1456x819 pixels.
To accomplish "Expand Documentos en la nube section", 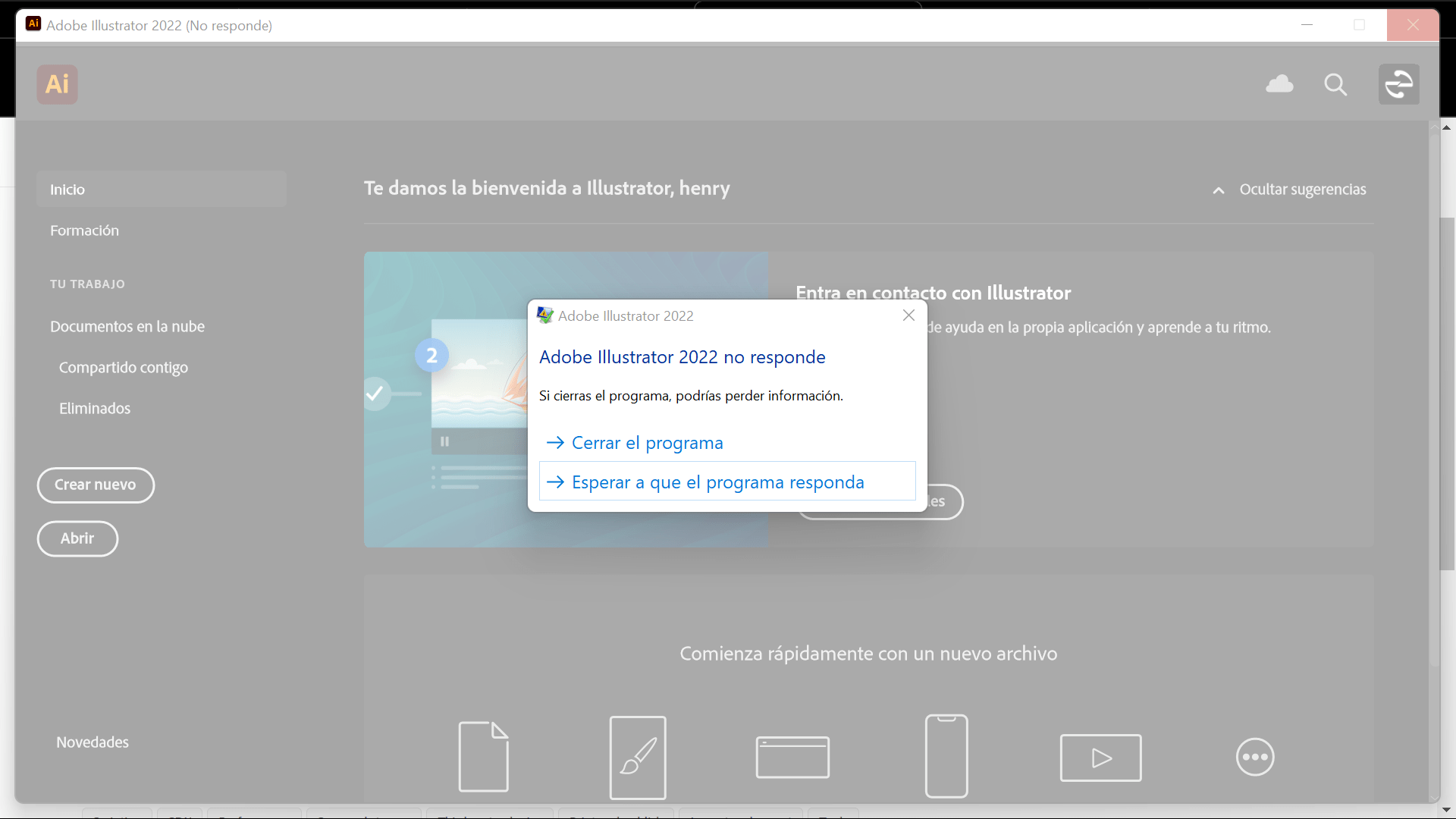I will pos(127,326).
